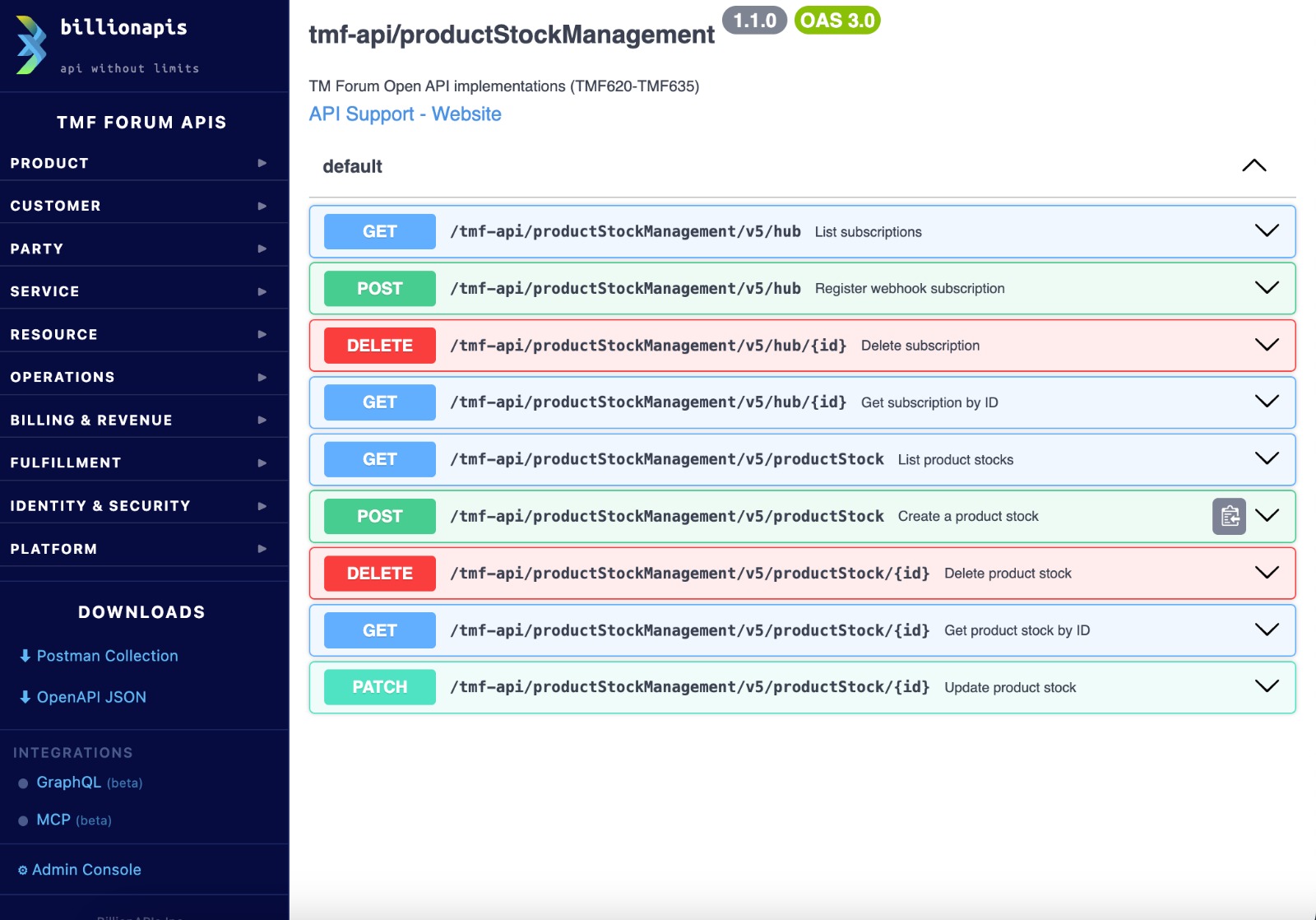Image resolution: width=1316 pixels, height=920 pixels.
Task: Open the PLATFORM sidebar menu
Action: click(x=144, y=548)
